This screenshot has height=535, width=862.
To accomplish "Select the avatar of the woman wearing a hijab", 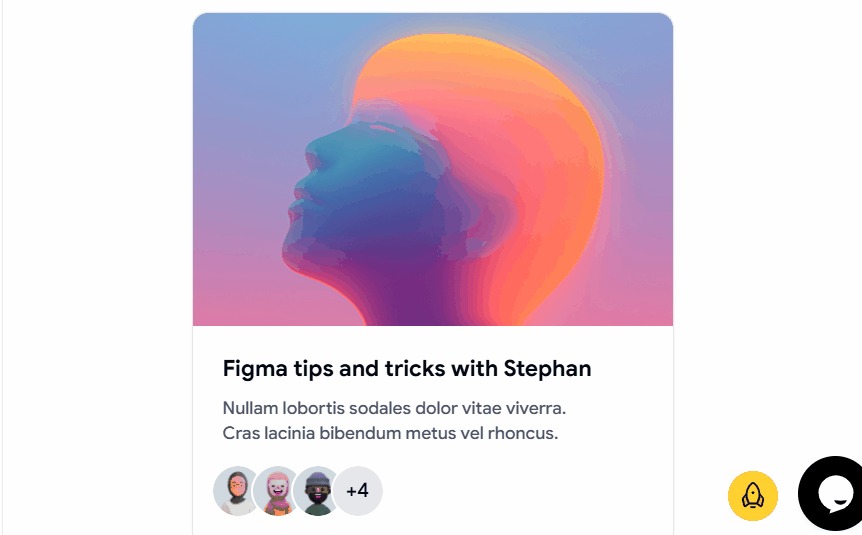I will (237, 490).
